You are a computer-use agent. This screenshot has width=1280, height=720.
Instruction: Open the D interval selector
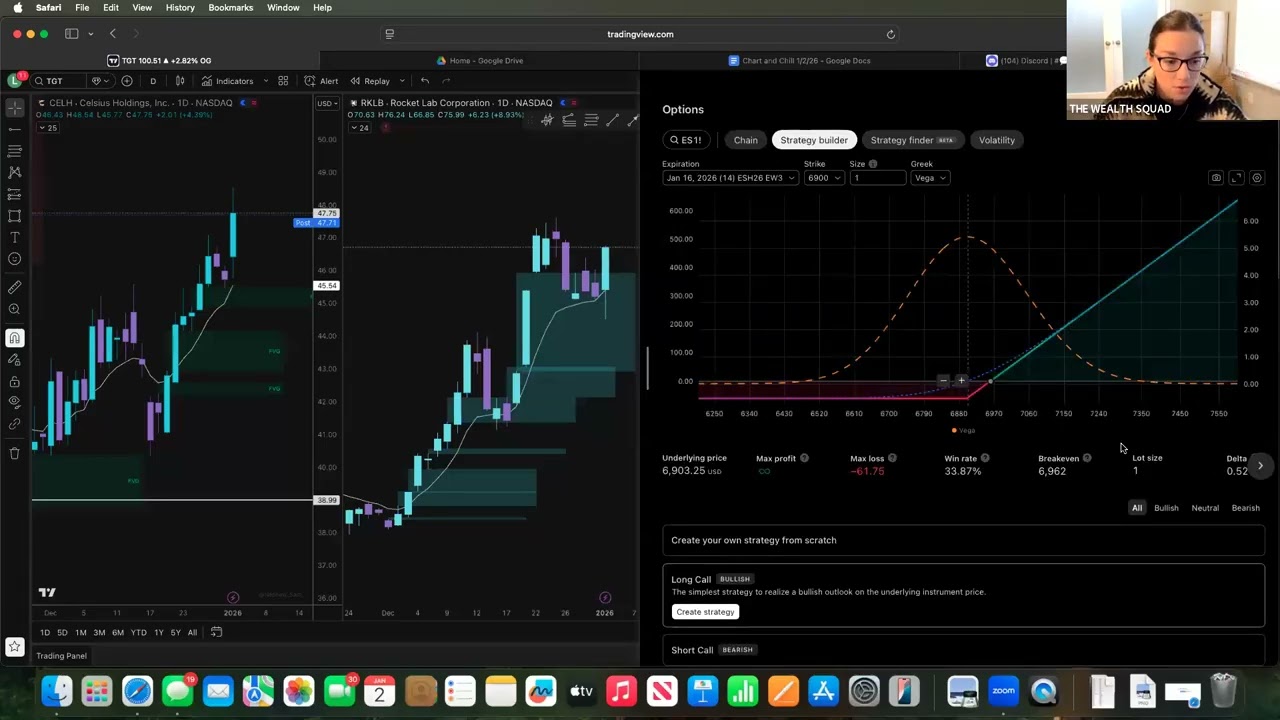point(153,81)
